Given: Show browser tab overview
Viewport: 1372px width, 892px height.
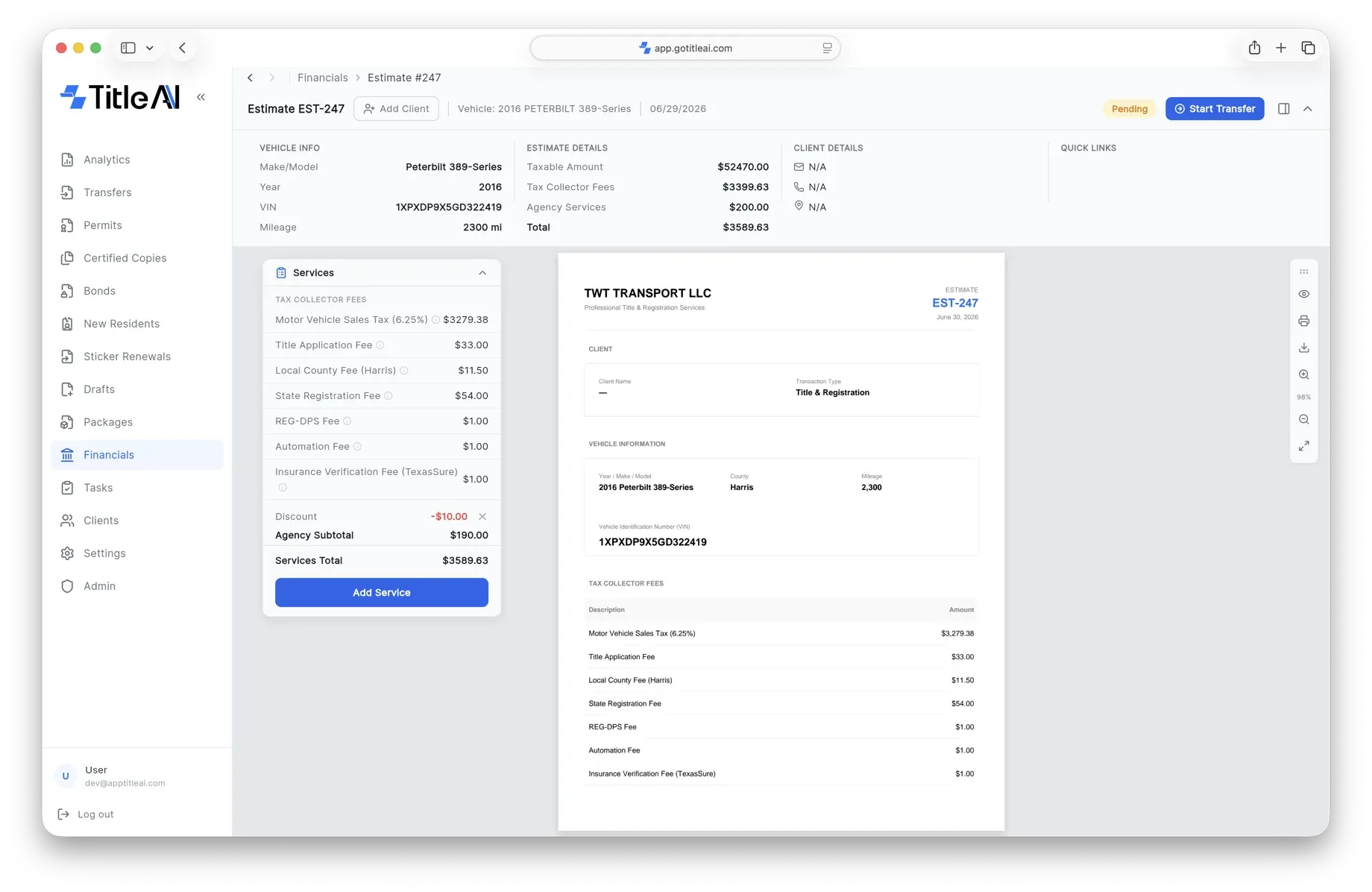Looking at the screenshot, I should (1308, 48).
